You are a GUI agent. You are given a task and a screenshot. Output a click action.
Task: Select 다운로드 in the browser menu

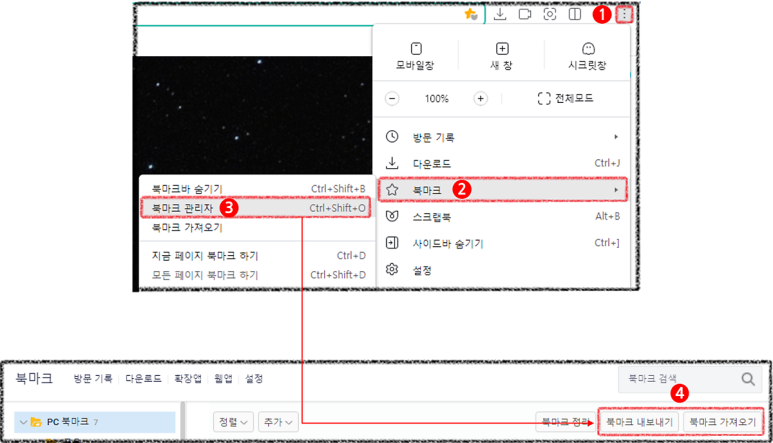[x=502, y=163]
